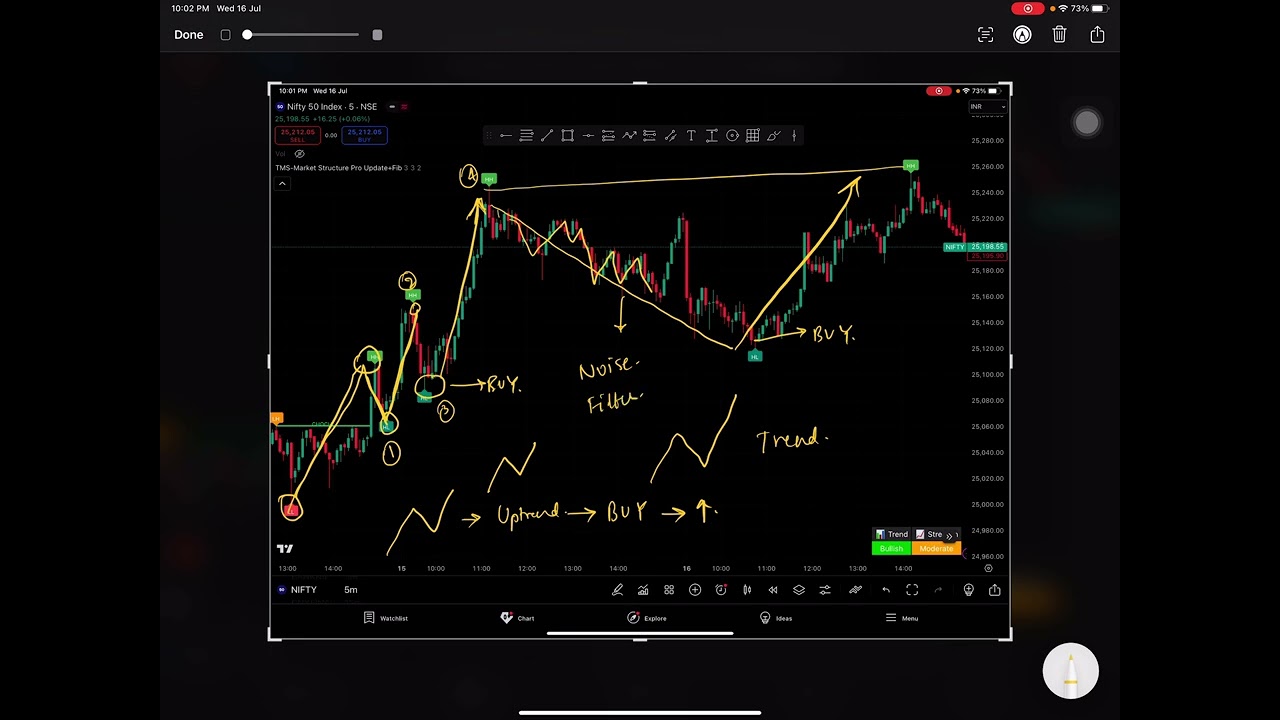Open the pencil drawing tools icon
1280x720 pixels.
click(617, 590)
